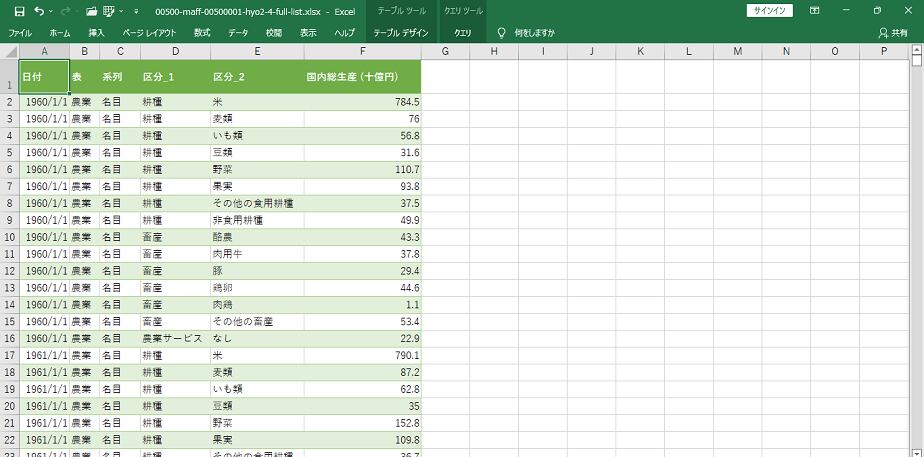Image resolution: width=924 pixels, height=457 pixels.
Task: Open the Customize Quick Access Toolbar dropdown
Action: point(137,11)
